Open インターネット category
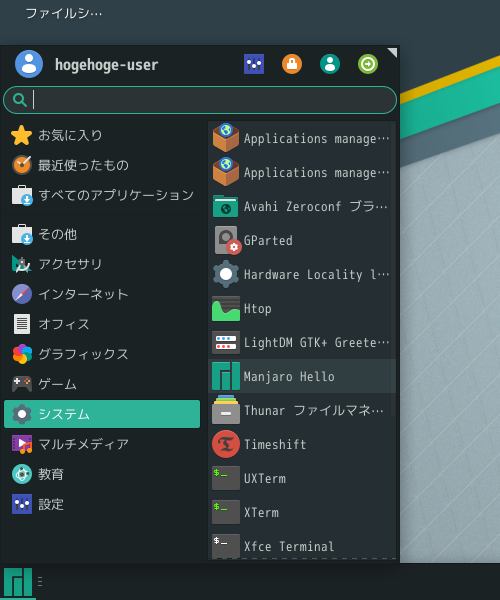500x600 pixels. coord(102,294)
